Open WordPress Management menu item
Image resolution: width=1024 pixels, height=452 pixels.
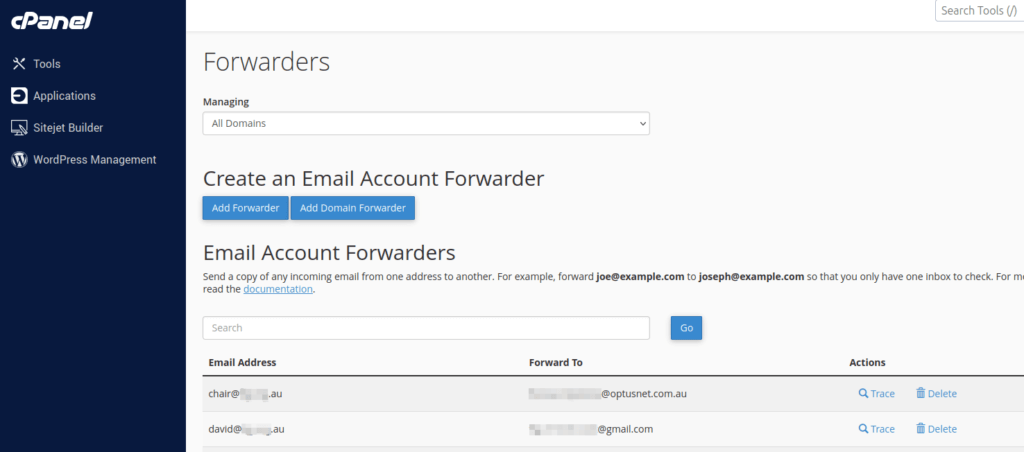tap(94, 160)
